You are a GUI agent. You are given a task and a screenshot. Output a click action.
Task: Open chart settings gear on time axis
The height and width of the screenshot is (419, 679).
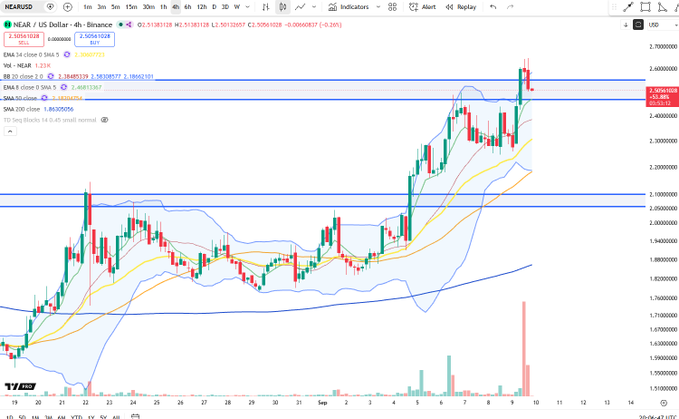663,403
